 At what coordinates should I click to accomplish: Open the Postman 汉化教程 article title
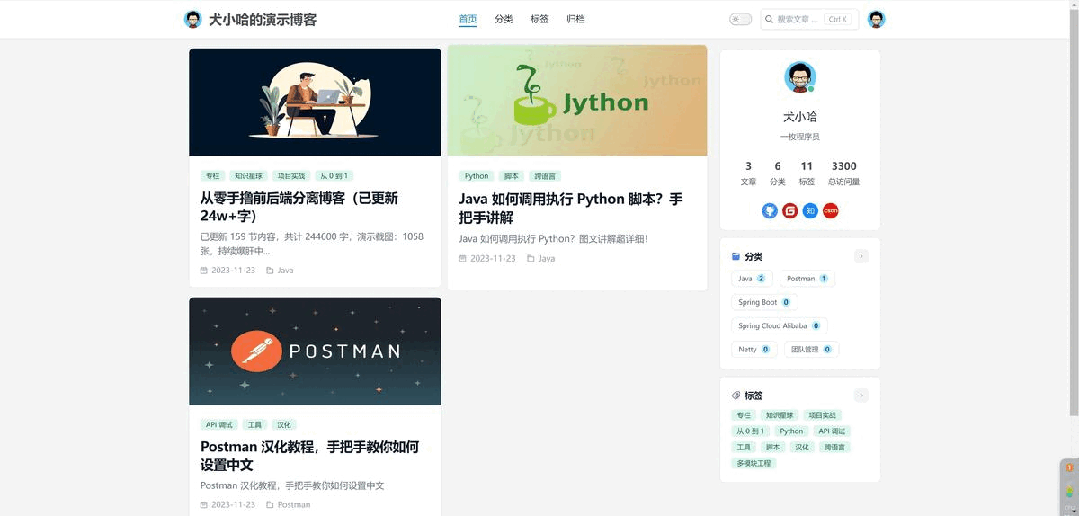click(x=310, y=455)
